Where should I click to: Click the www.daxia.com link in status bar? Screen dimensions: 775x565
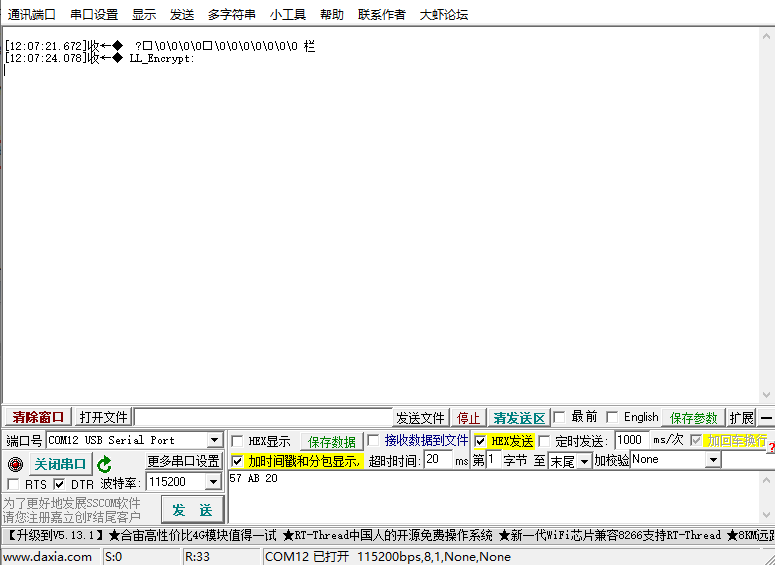pos(48,557)
